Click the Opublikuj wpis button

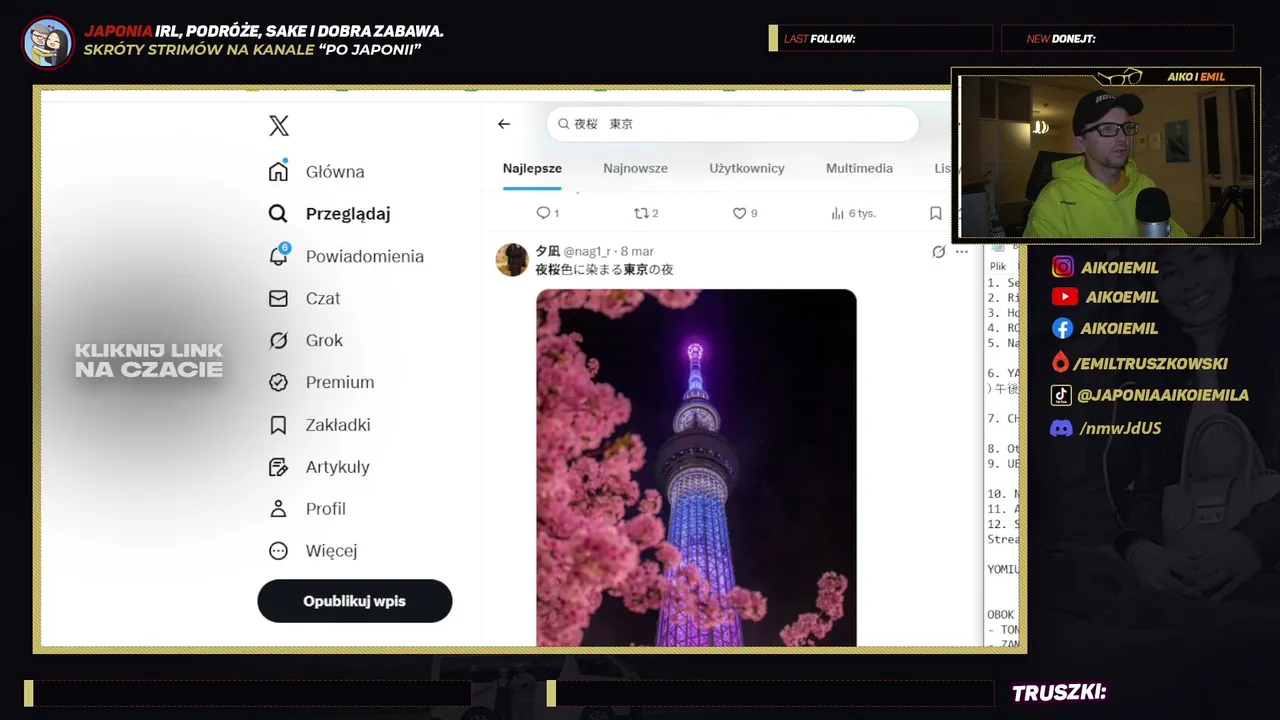[x=355, y=601]
